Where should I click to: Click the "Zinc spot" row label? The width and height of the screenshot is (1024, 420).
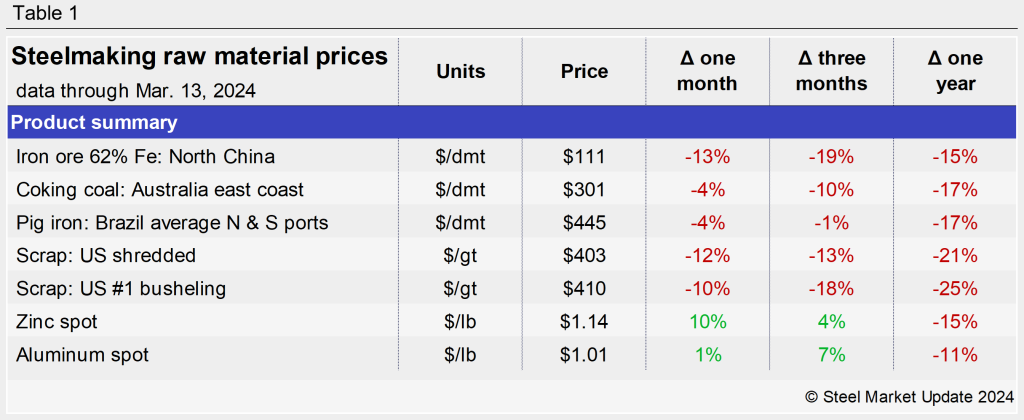coord(58,321)
